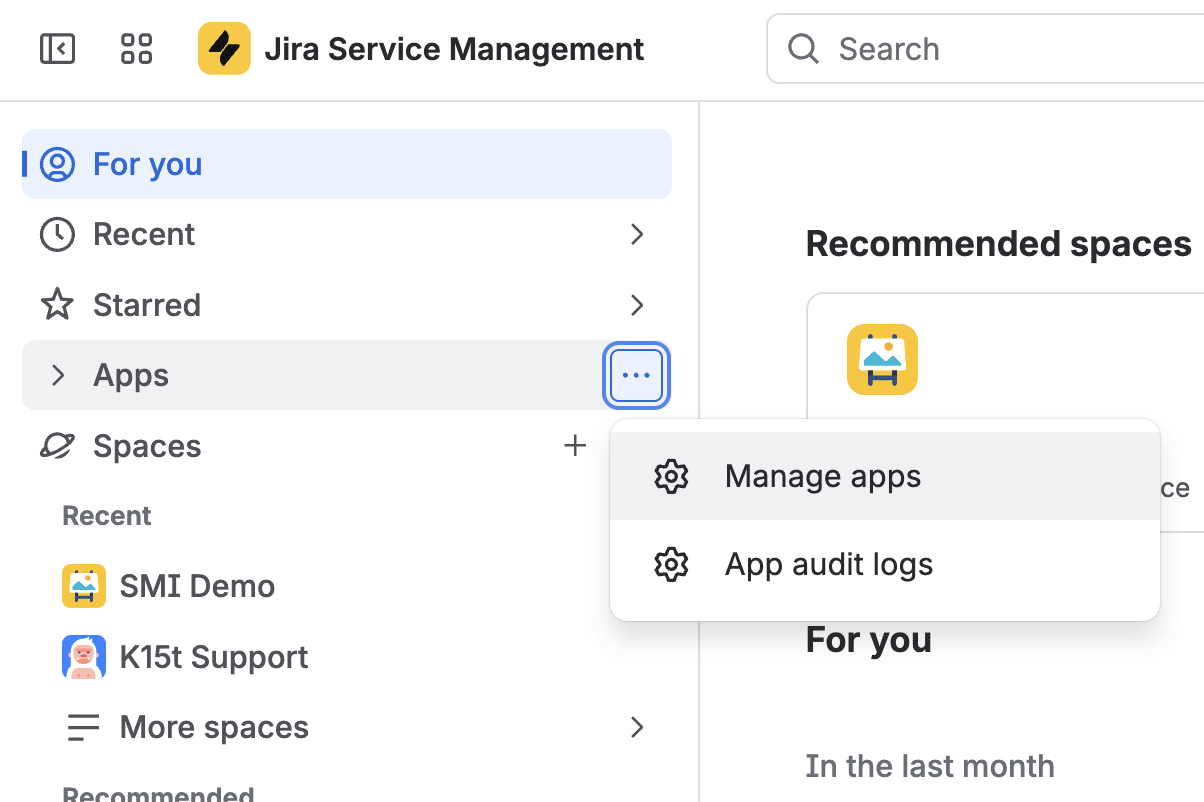
Task: Click the magnifier icon in Search
Action: coord(803,48)
